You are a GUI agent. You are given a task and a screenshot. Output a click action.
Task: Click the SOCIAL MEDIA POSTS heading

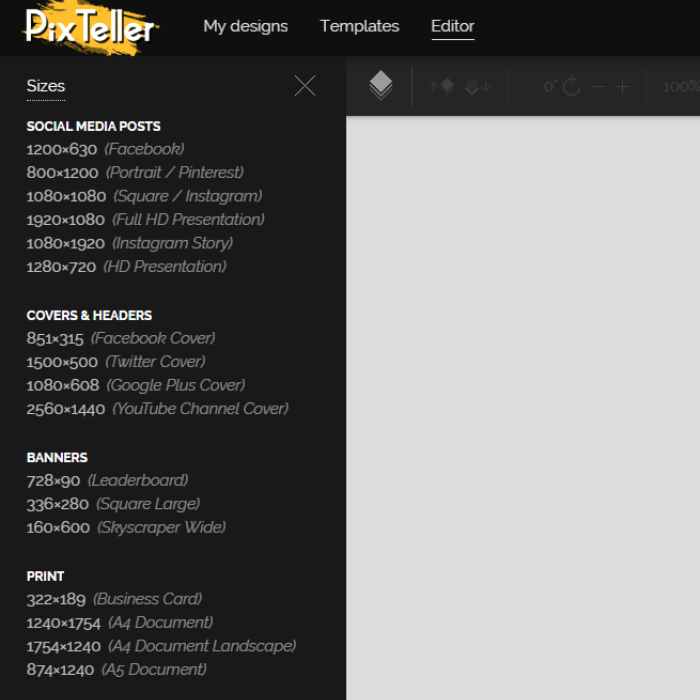click(93, 126)
